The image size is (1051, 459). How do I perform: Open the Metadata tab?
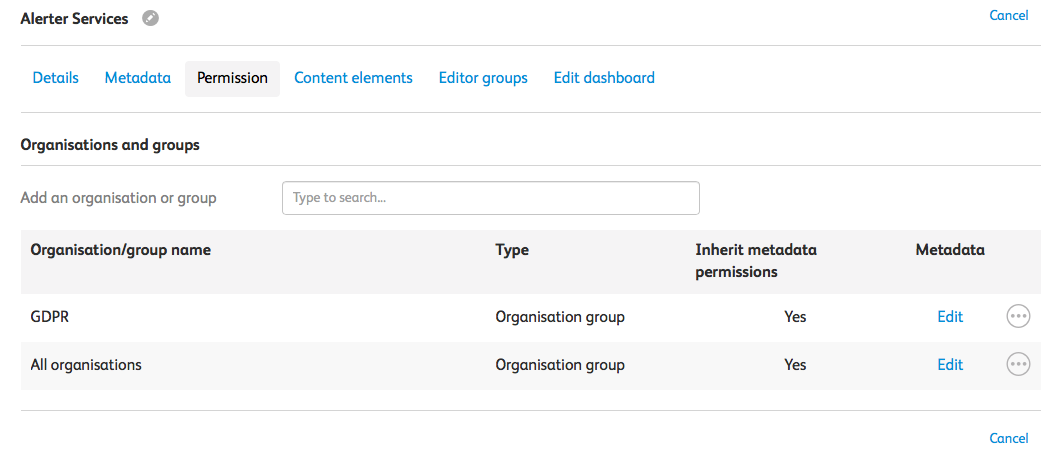pyautogui.click(x=138, y=78)
